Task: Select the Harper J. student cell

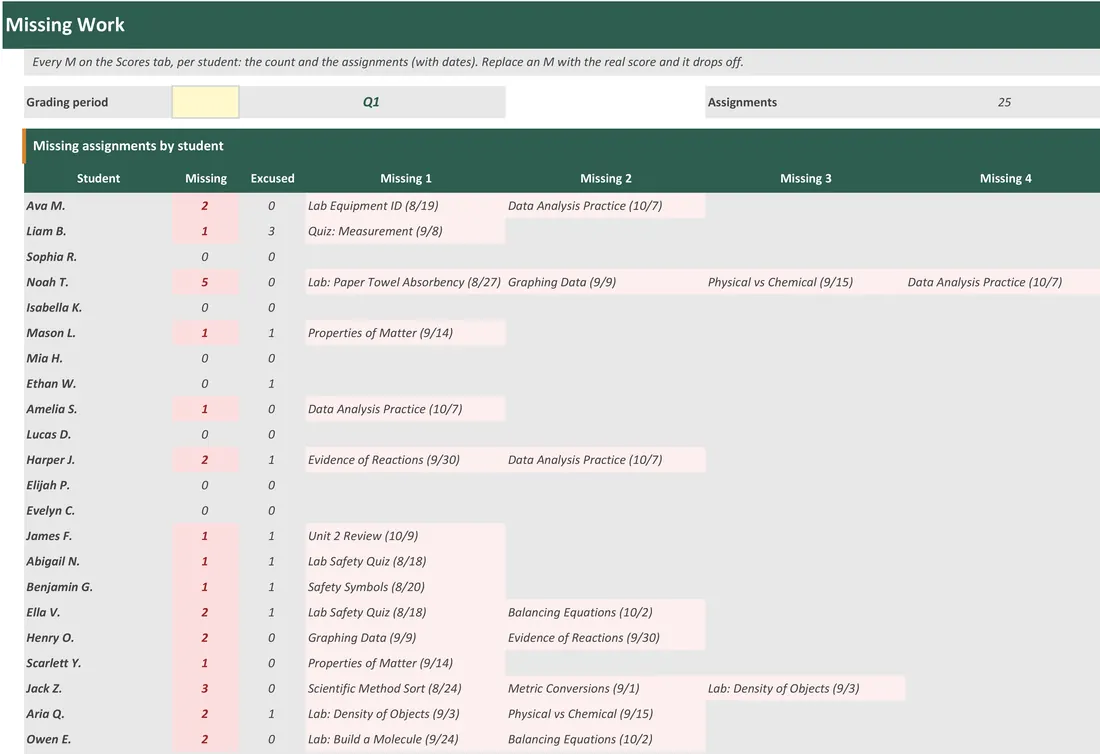Action: click(98, 459)
